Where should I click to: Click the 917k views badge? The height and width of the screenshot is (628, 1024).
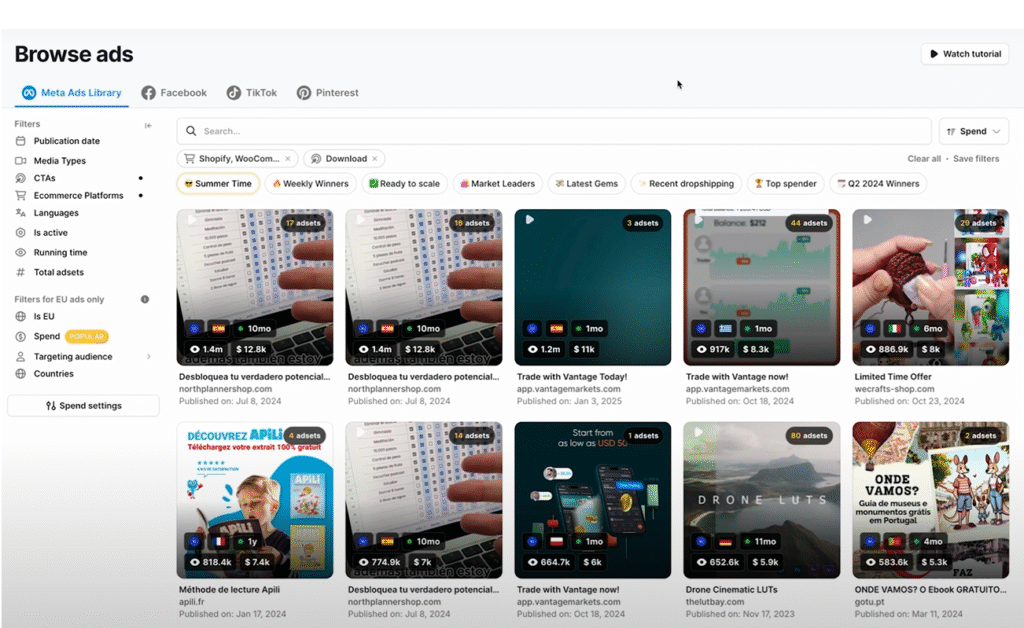(x=713, y=349)
